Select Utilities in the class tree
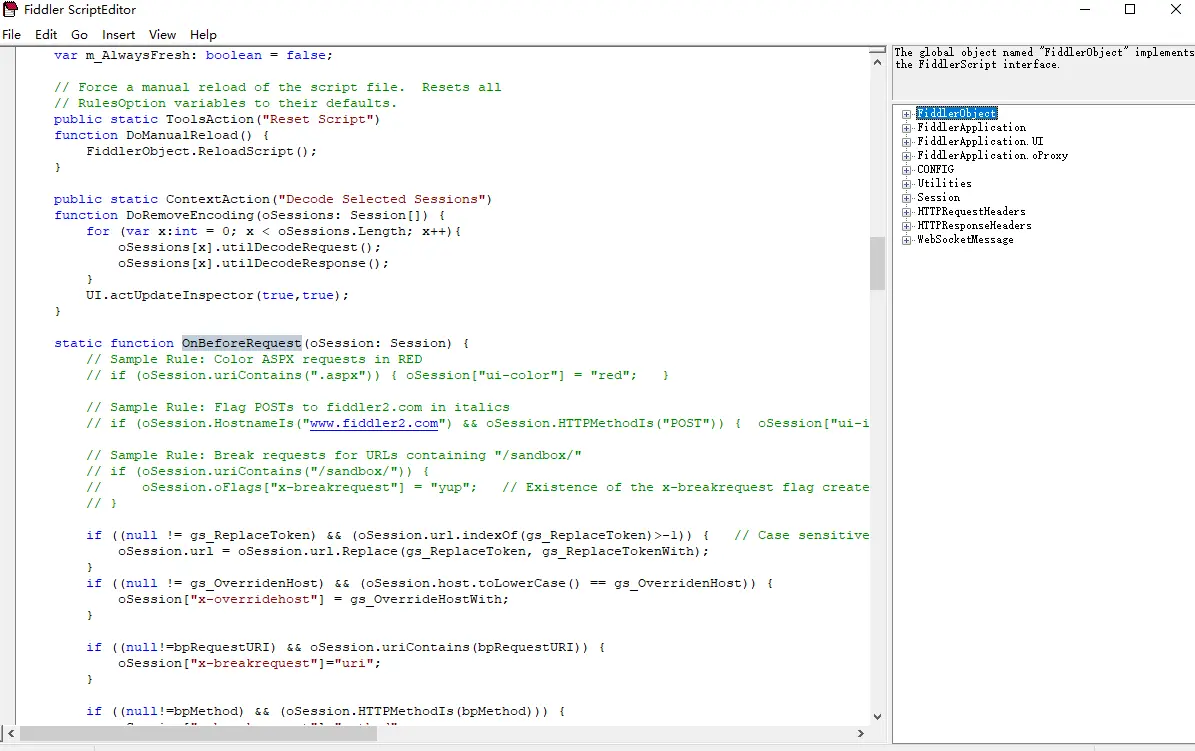The width and height of the screenshot is (1195, 751). (x=944, y=183)
